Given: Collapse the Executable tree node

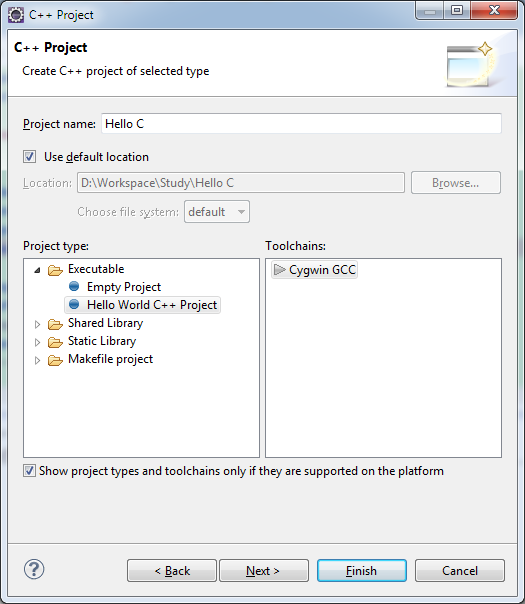Looking at the screenshot, I should 37,270.
